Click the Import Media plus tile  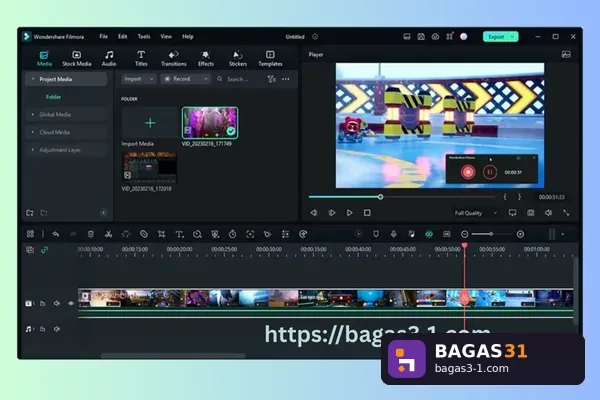click(x=150, y=123)
